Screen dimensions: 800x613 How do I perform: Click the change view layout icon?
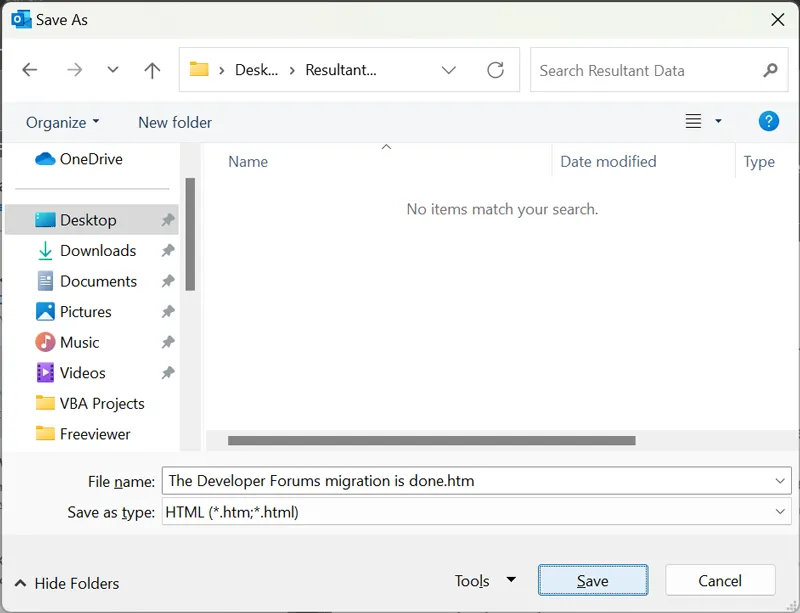click(x=693, y=122)
